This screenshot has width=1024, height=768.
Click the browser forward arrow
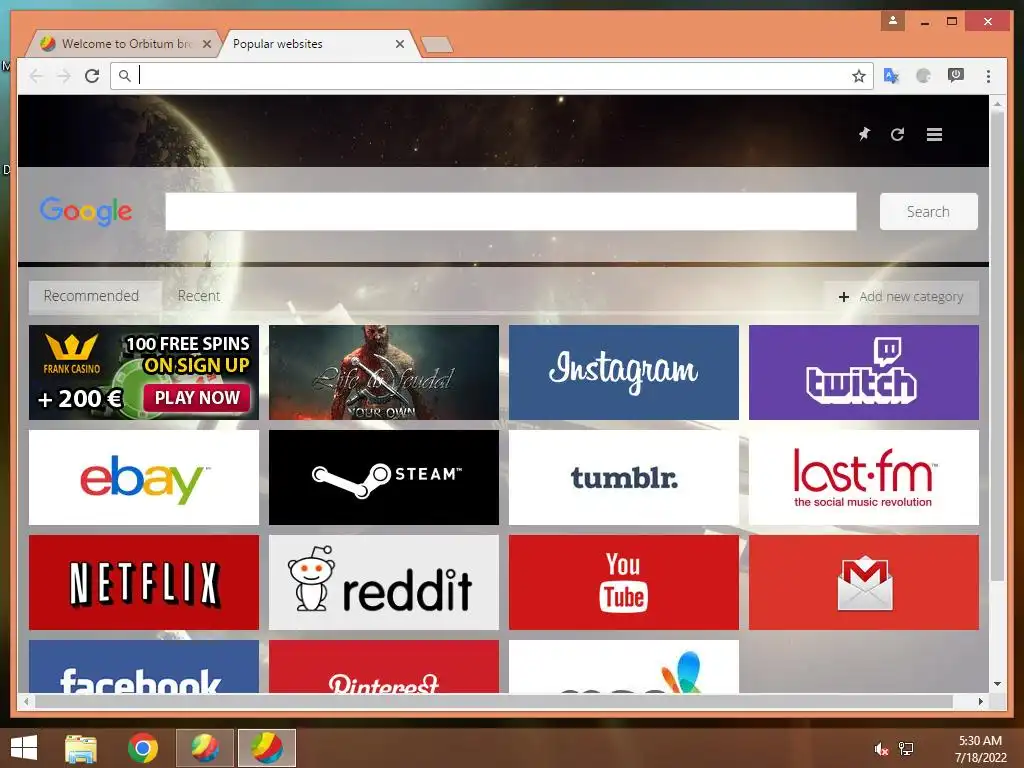64,76
